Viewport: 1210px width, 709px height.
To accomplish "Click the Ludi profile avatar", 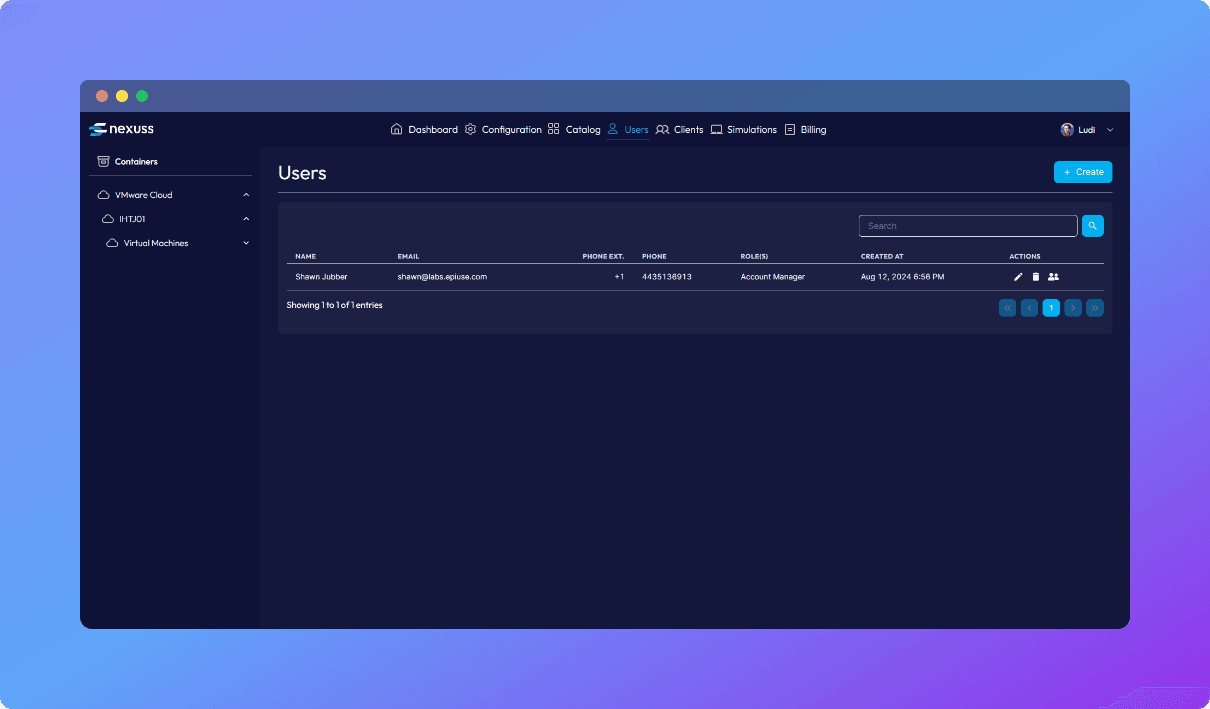I will [1067, 130].
